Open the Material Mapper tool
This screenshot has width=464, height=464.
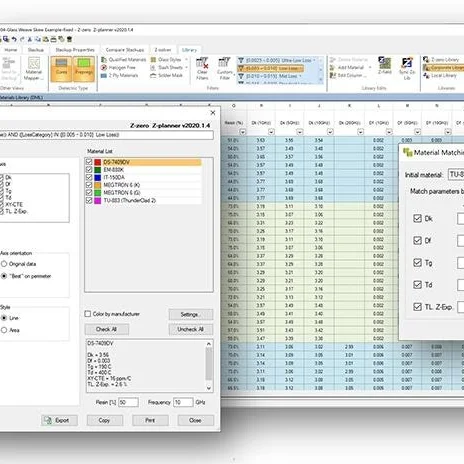tap(34, 69)
